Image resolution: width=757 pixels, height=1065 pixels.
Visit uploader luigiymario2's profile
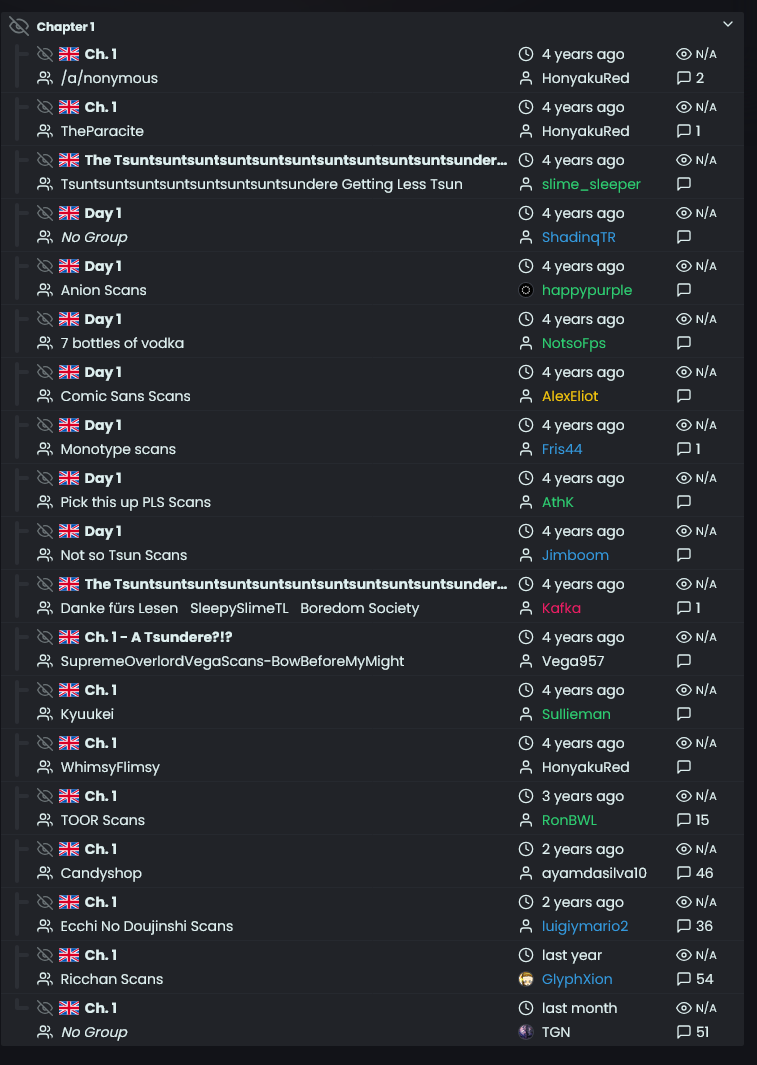click(585, 926)
